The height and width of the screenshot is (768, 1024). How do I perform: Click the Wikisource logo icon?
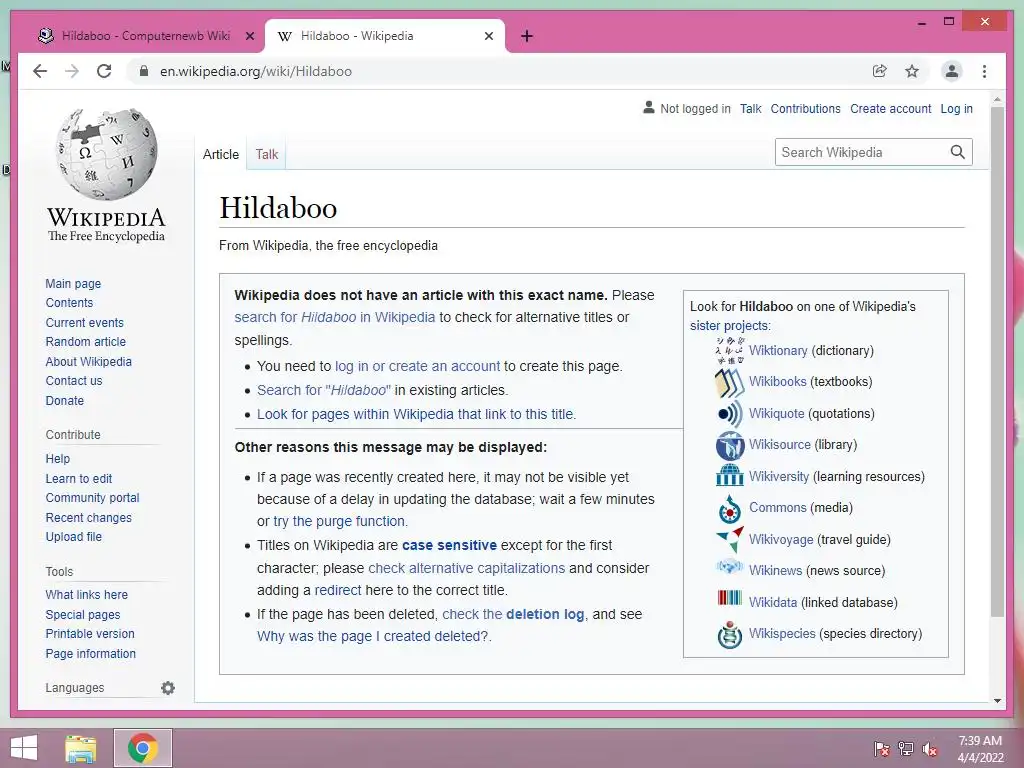point(729,445)
